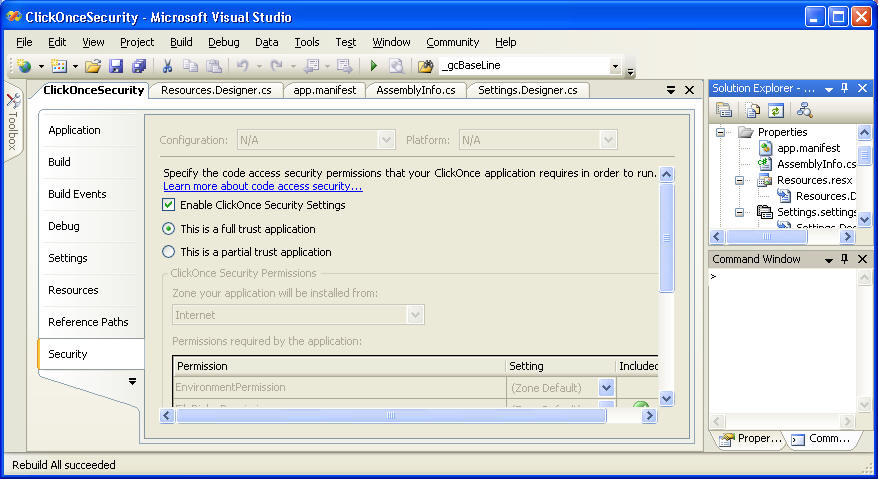878x479 pixels.
Task: Click the Navigate Backward icon
Action: [311, 66]
